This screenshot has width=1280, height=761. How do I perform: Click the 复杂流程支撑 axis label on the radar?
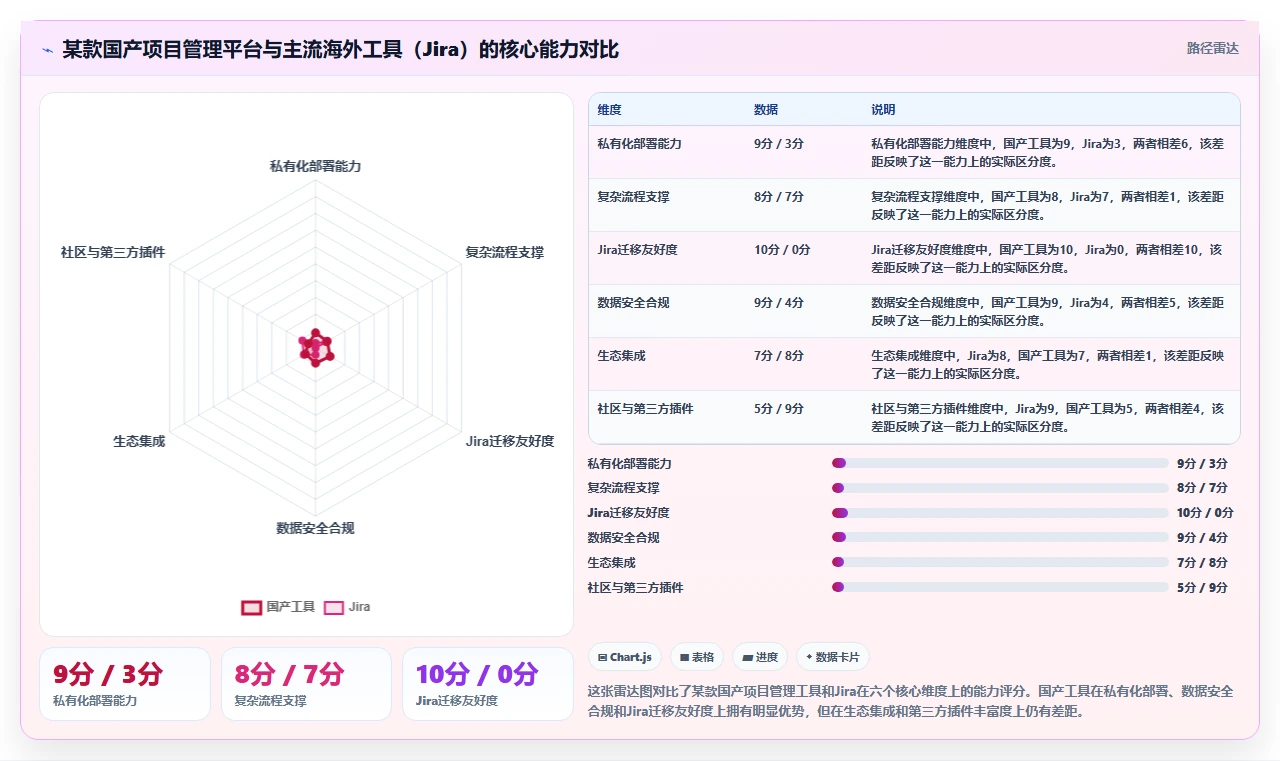click(x=505, y=253)
